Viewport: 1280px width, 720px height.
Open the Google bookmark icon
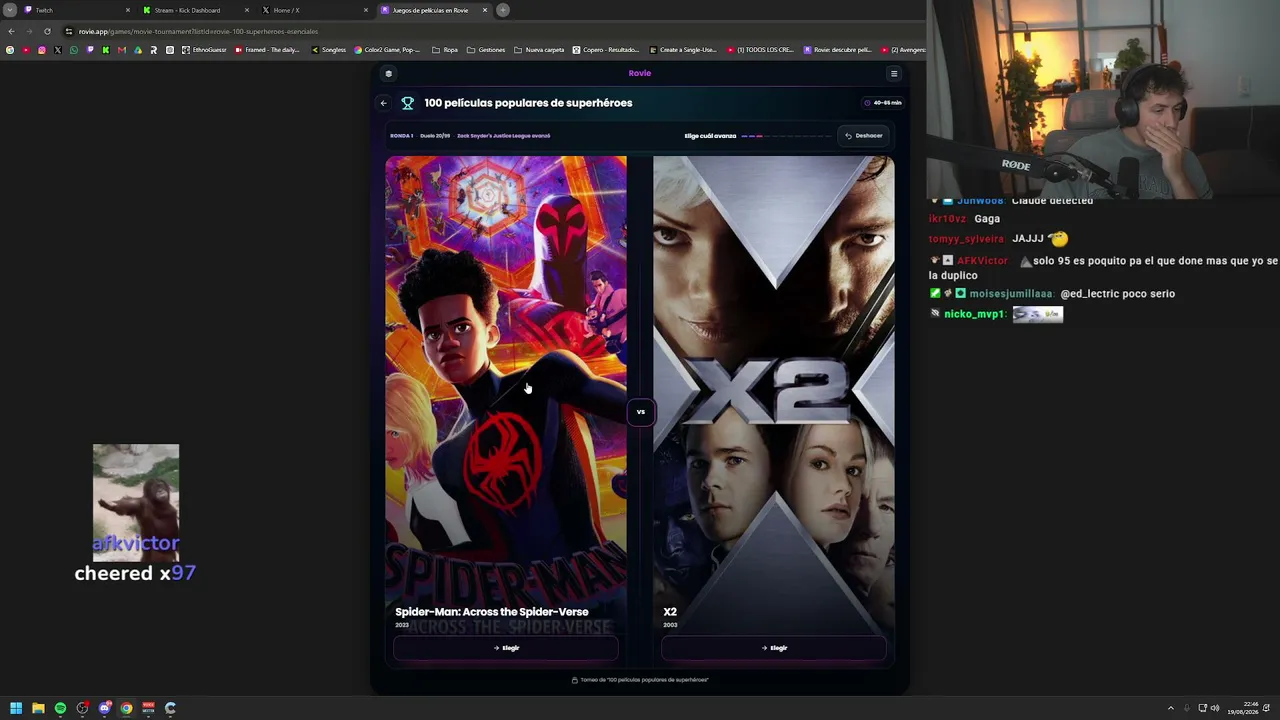(10, 50)
